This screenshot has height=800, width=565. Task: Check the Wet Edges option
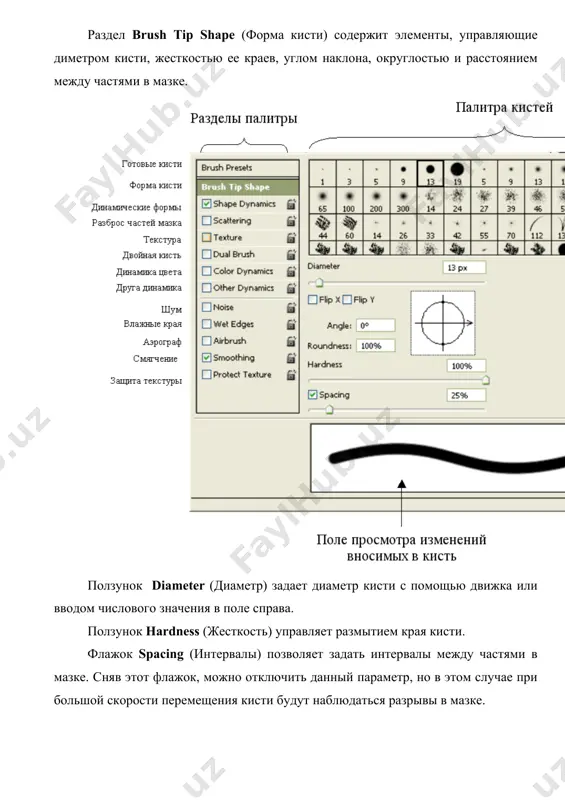206,324
